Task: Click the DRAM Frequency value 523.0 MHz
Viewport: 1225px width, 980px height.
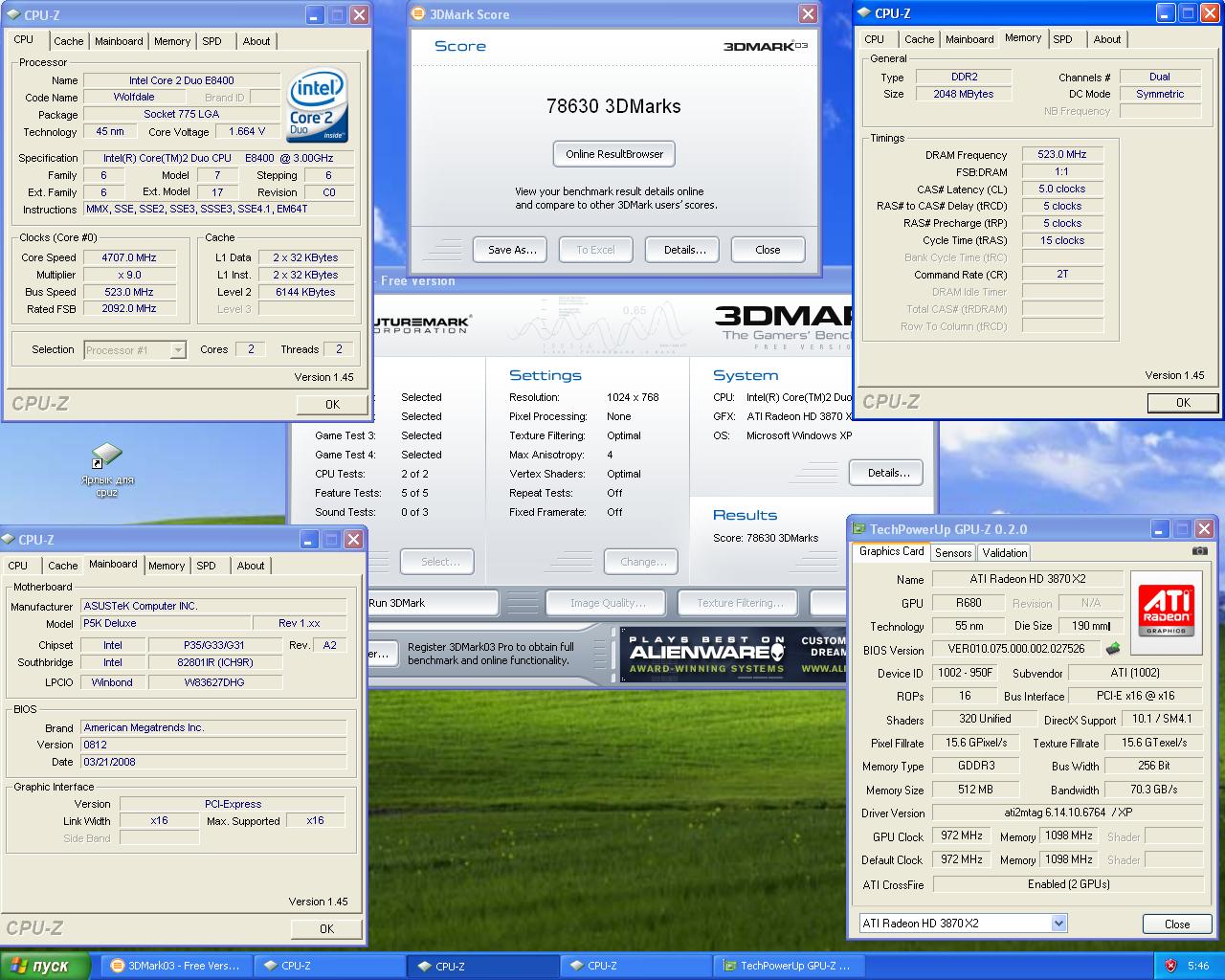Action: pyautogui.click(x=1062, y=154)
